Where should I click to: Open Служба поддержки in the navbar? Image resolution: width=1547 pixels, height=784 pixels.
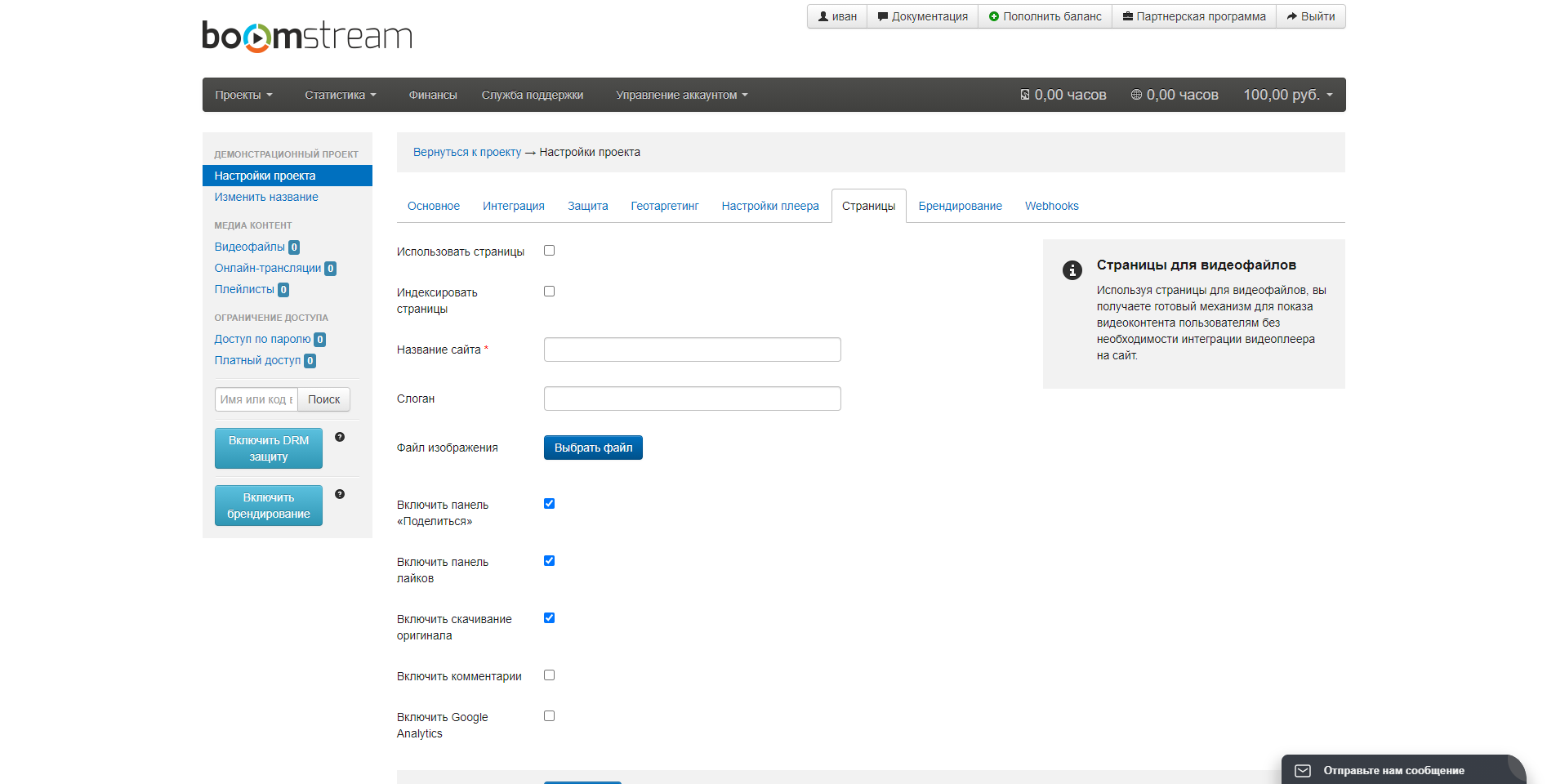click(x=533, y=95)
